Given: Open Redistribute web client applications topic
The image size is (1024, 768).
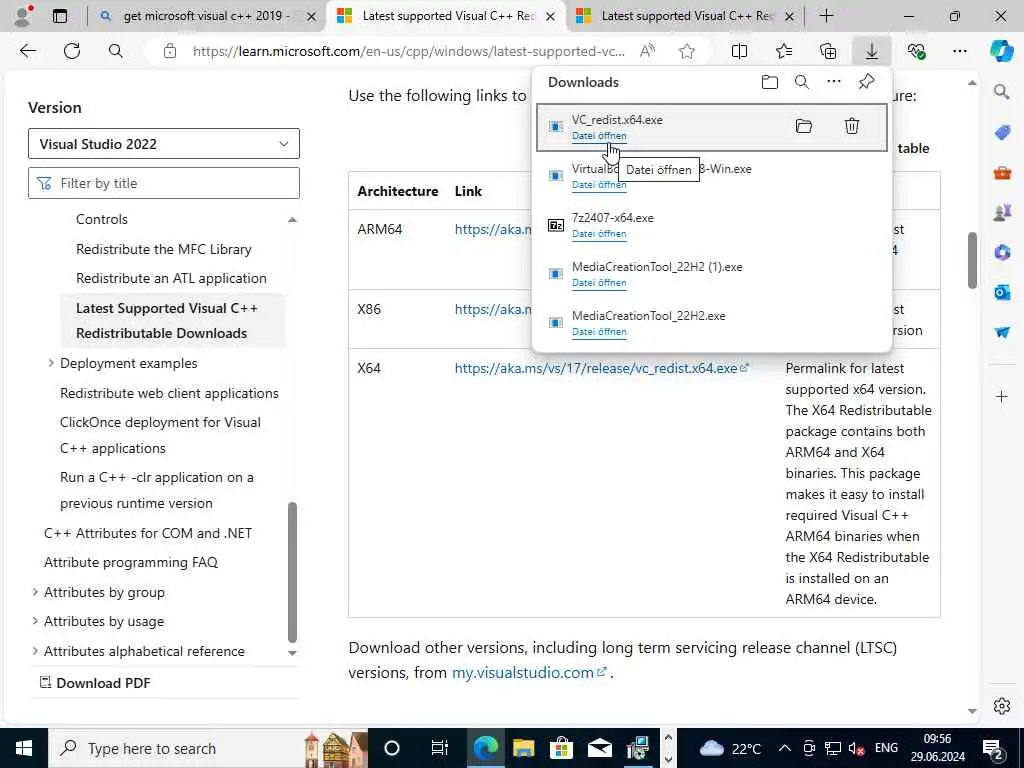Looking at the screenshot, I should tap(169, 393).
